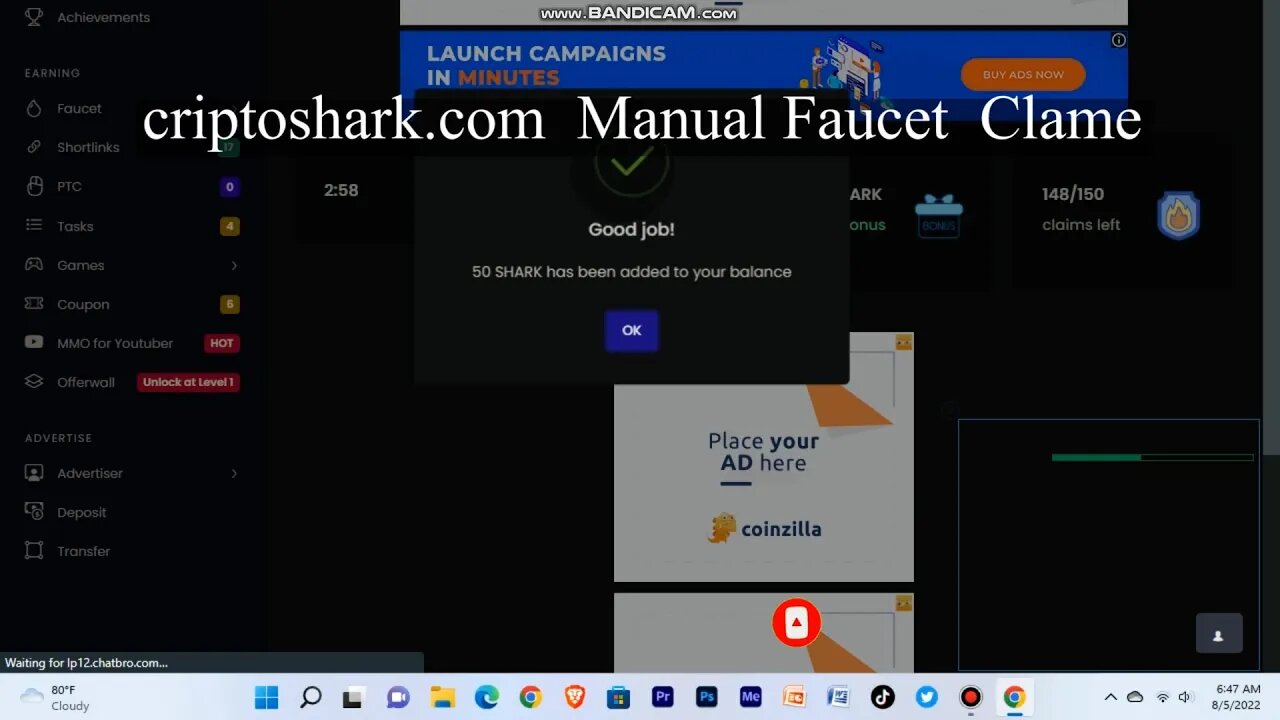Open Task View on taskbar
The width and height of the screenshot is (1280, 720).
(x=353, y=697)
